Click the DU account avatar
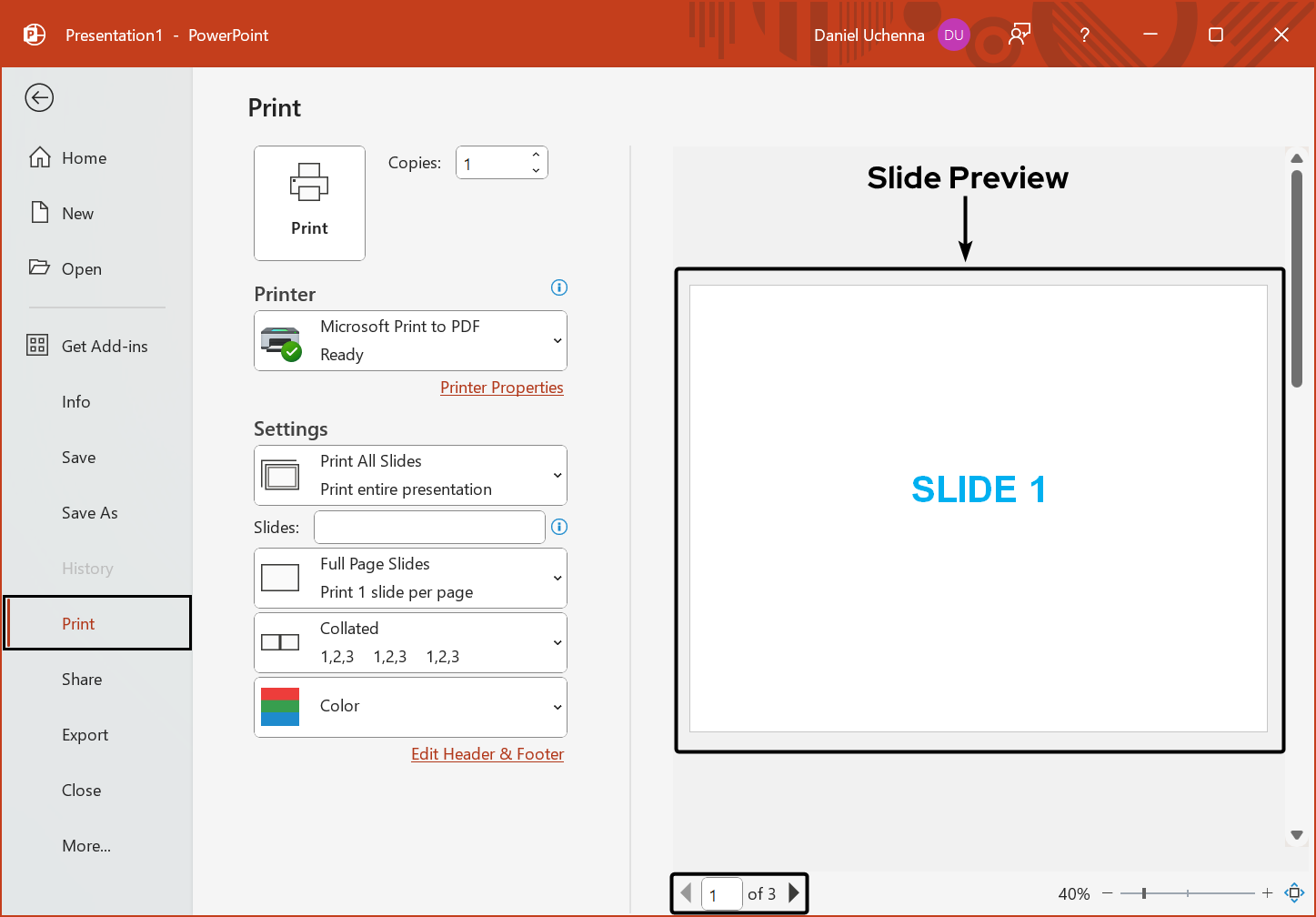Viewport: 1316px width, 917px height. pyautogui.click(x=954, y=35)
